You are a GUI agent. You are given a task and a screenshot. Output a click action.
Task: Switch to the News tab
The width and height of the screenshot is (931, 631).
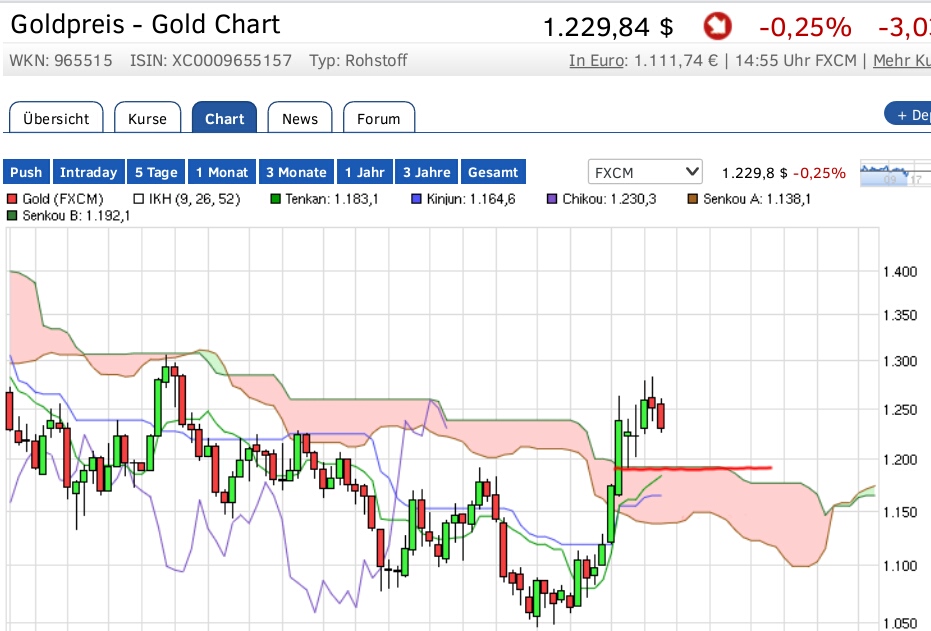(300, 118)
